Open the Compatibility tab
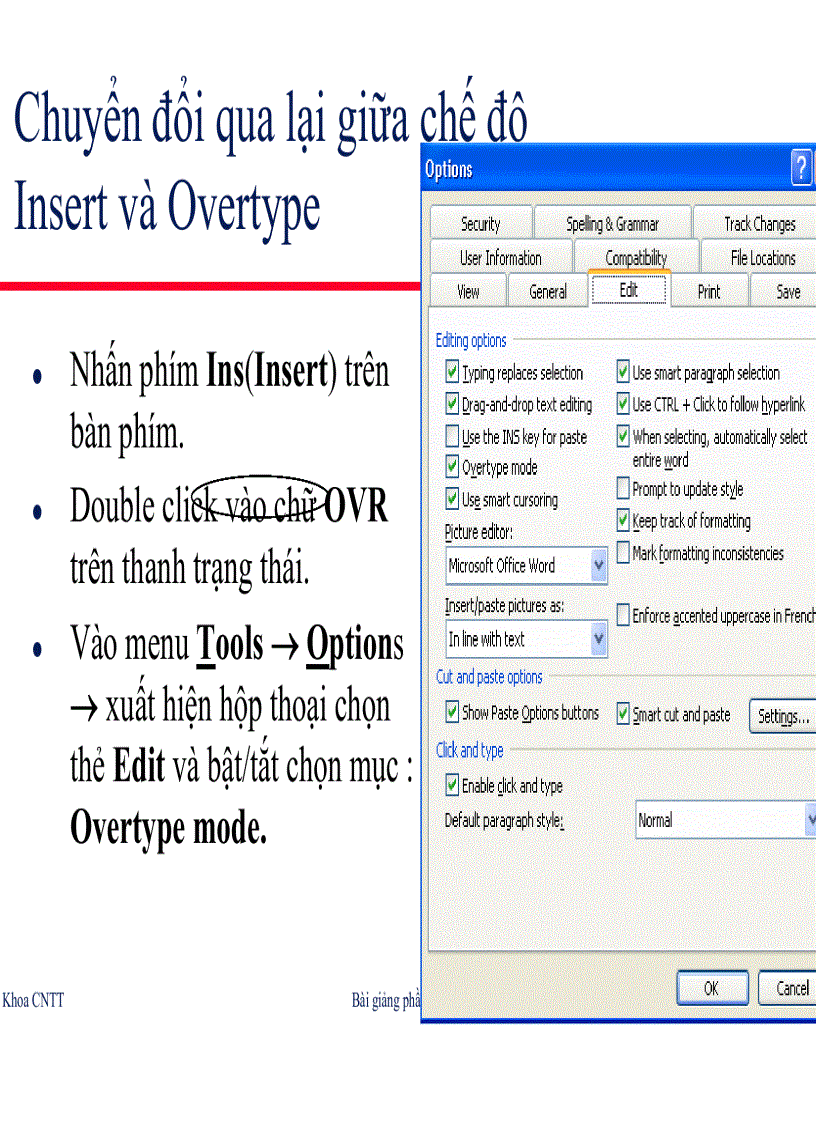 [x=637, y=257]
